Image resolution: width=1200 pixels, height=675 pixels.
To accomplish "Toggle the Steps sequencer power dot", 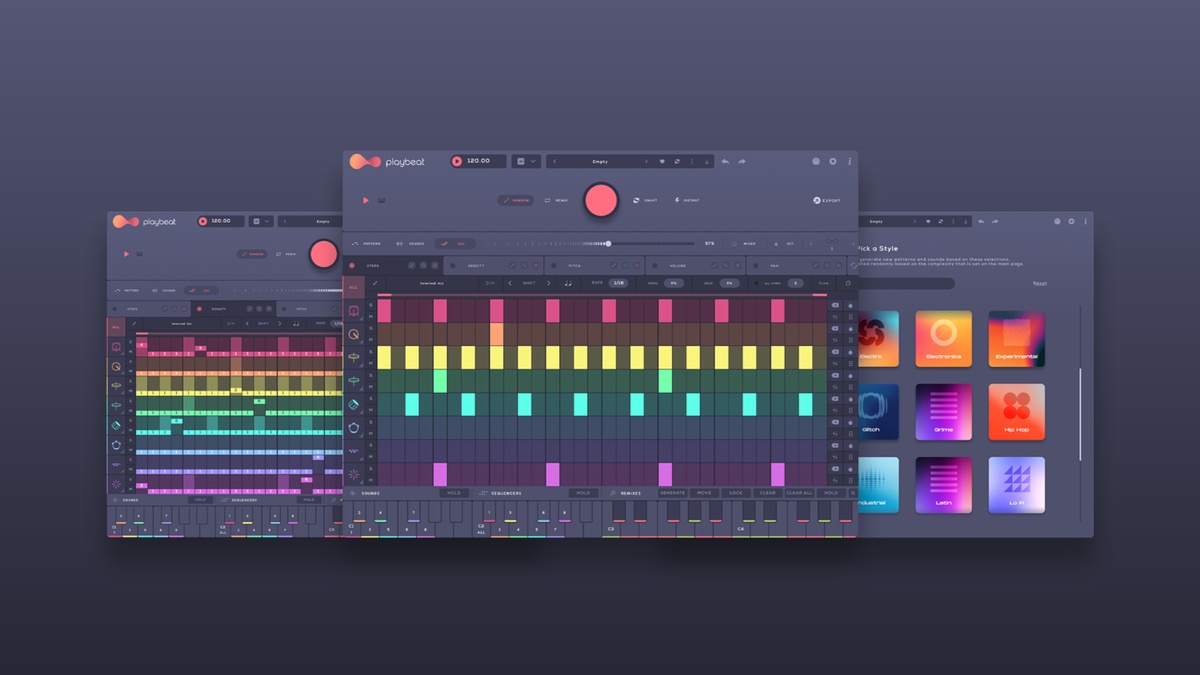I will coord(352,265).
